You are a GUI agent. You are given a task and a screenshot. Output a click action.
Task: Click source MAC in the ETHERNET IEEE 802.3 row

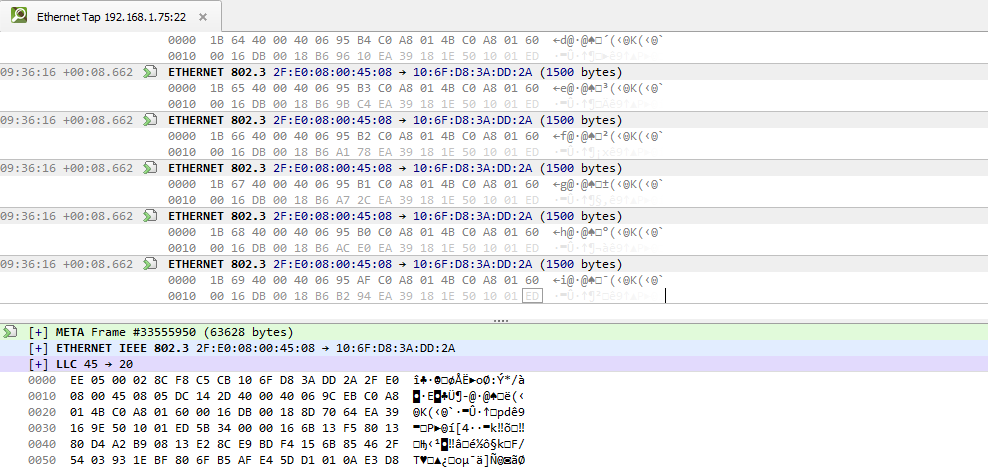(255, 349)
